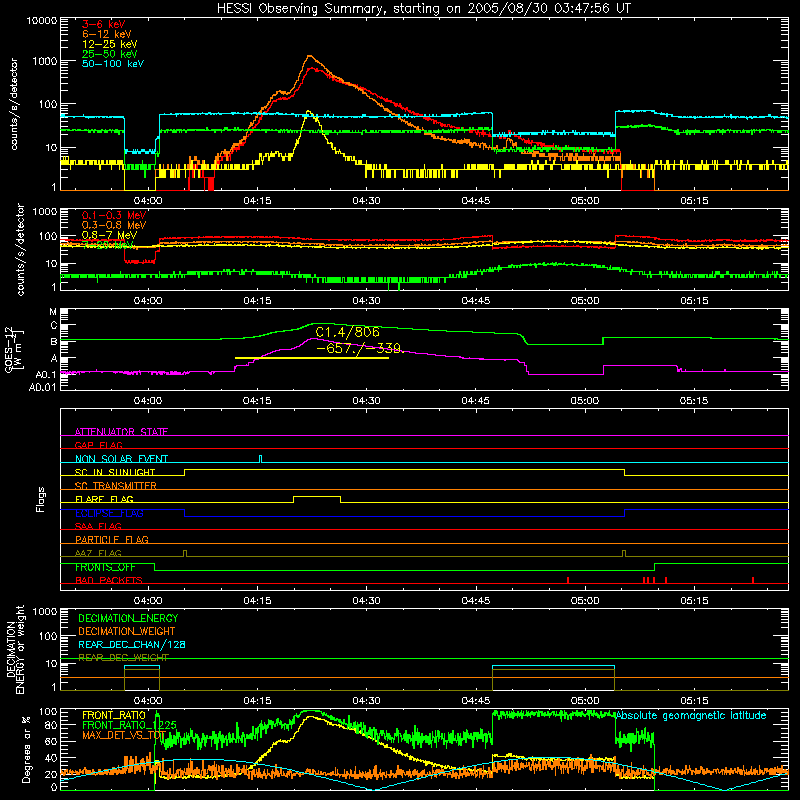Click the Degrees or % axis title

(26, 749)
